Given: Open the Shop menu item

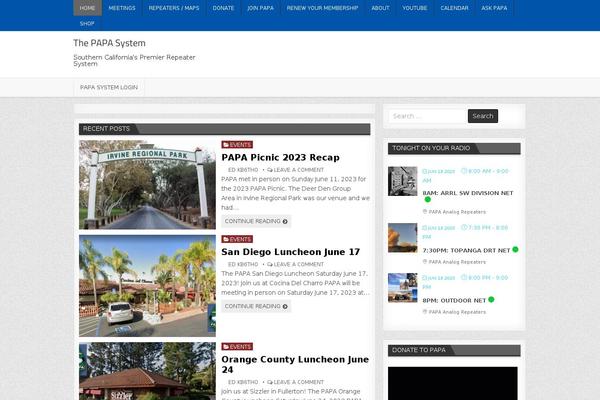Looking at the screenshot, I should 87,23.
